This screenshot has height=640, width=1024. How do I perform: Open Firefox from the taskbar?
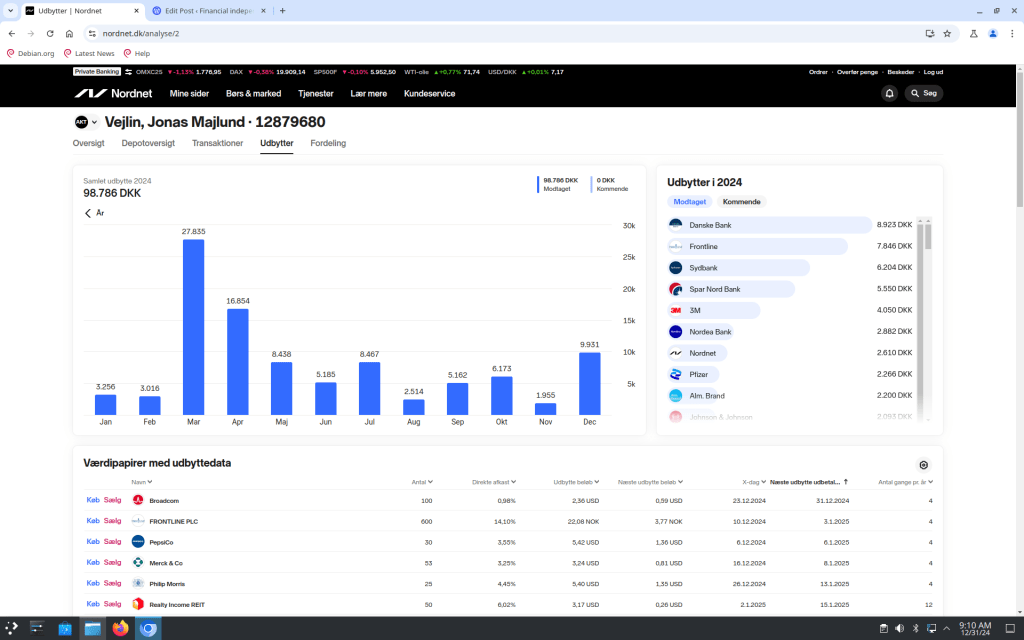(x=121, y=629)
